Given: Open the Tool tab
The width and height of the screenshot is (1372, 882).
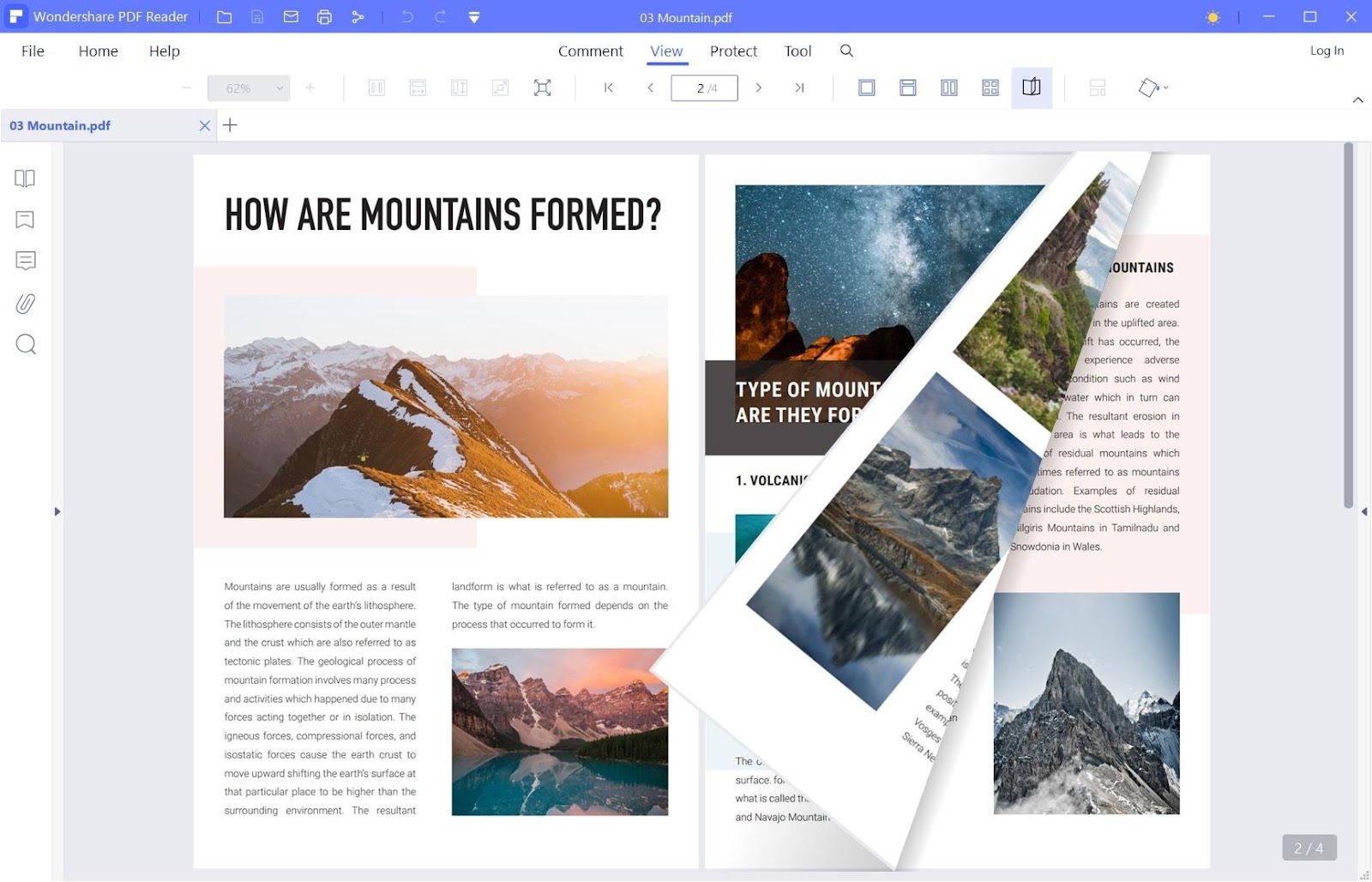Looking at the screenshot, I should click(797, 51).
